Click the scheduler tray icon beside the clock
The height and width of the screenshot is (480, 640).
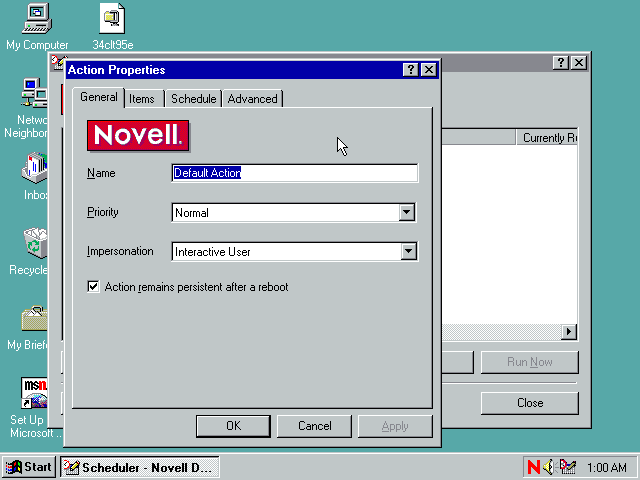point(567,467)
